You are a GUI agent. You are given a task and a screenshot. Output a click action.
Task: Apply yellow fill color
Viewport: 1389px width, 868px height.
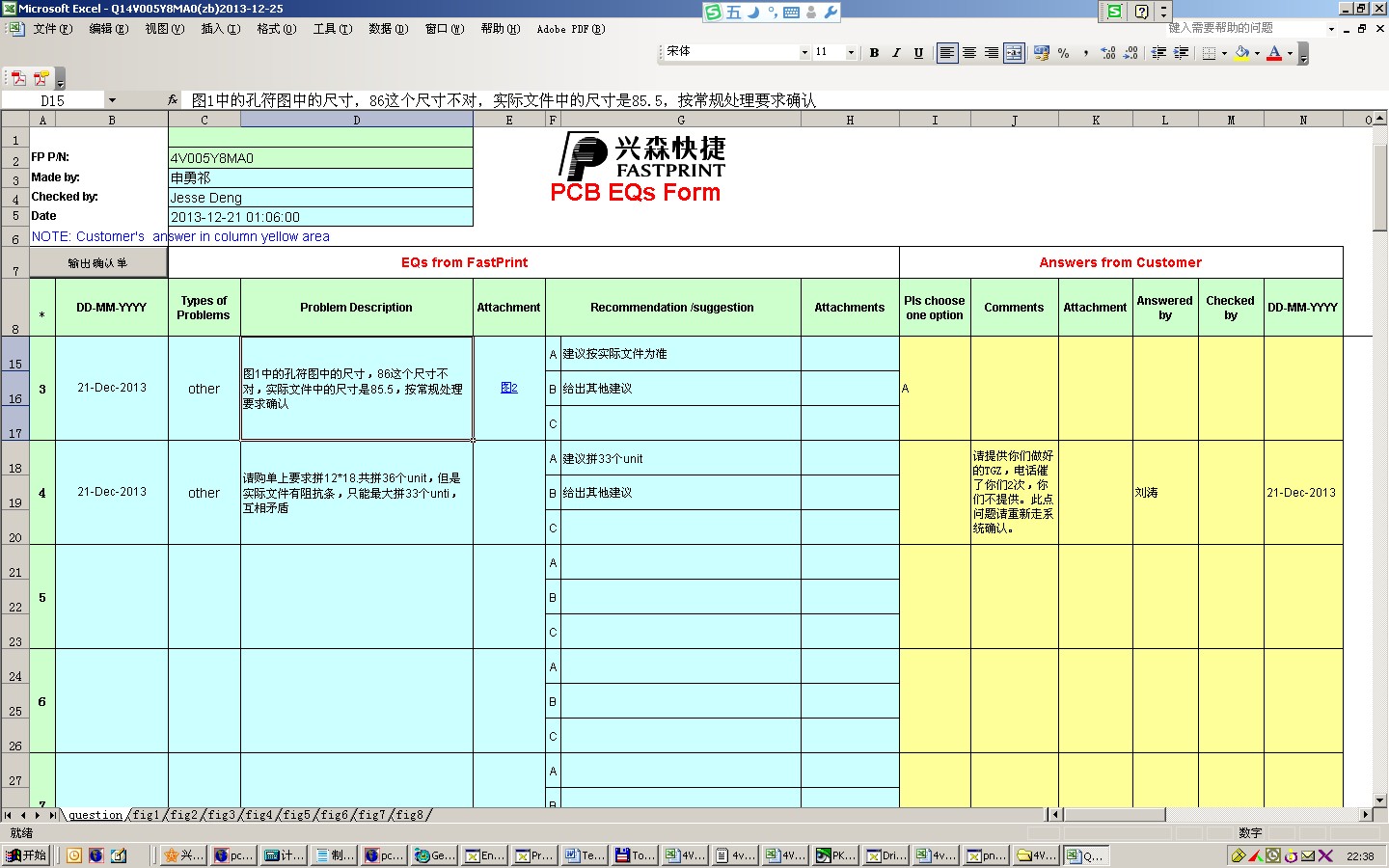[1242, 53]
